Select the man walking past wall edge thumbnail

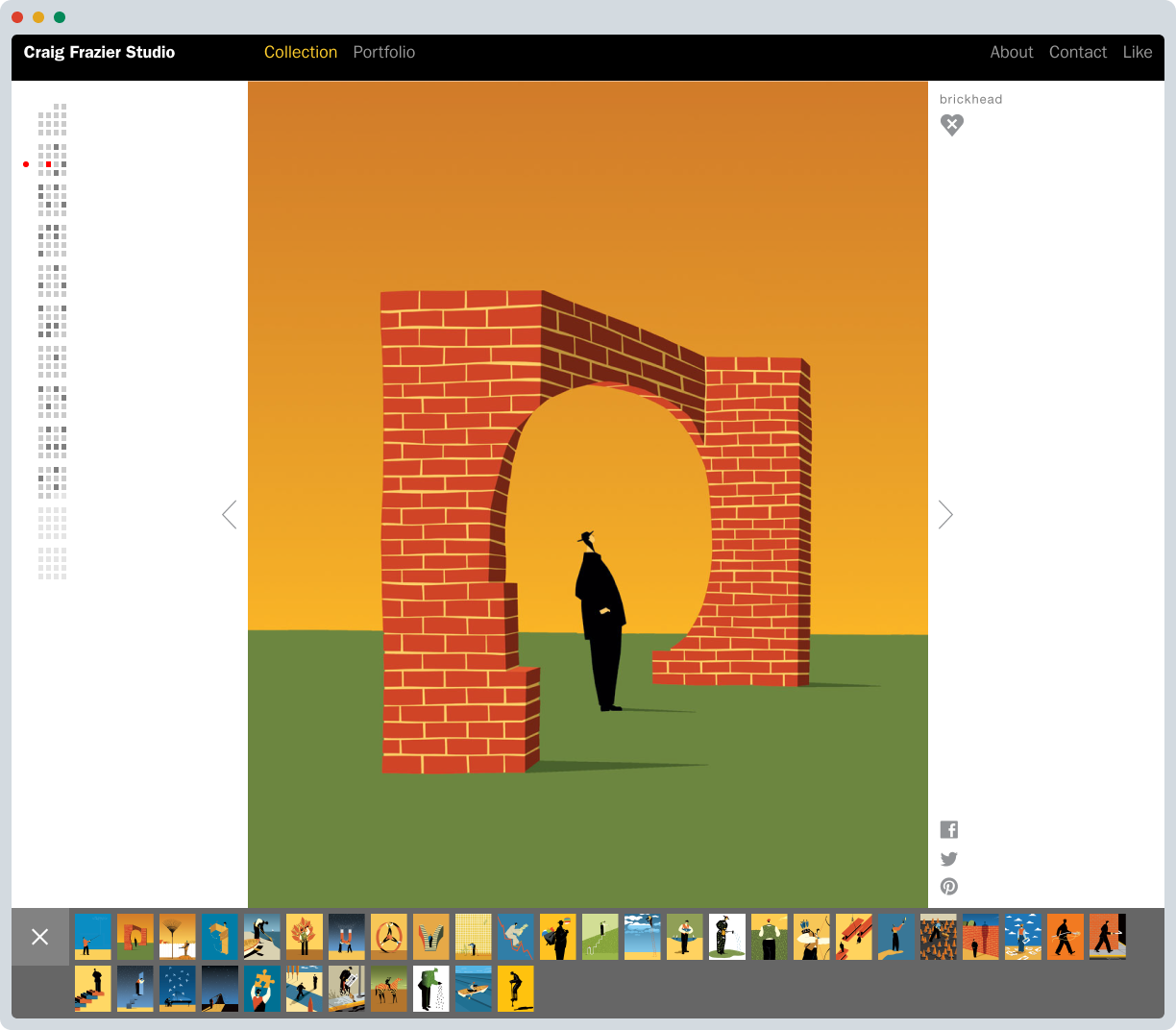point(1108,937)
